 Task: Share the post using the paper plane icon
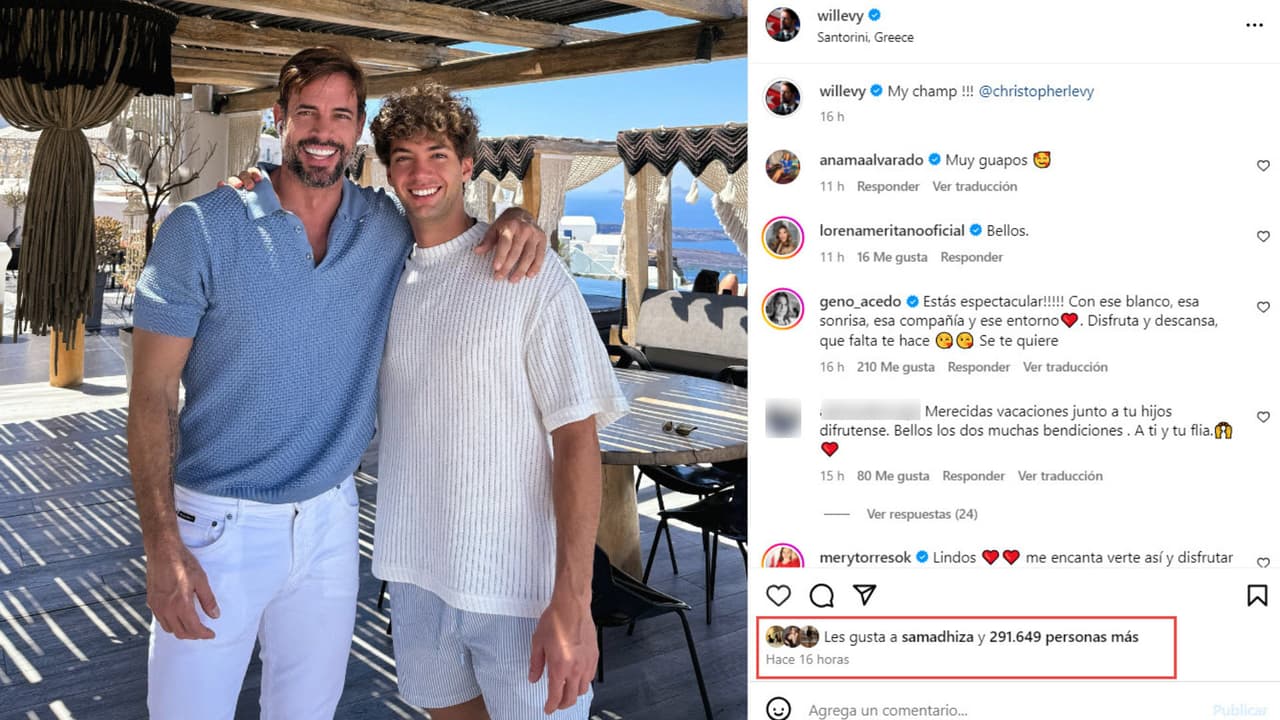pos(864,595)
